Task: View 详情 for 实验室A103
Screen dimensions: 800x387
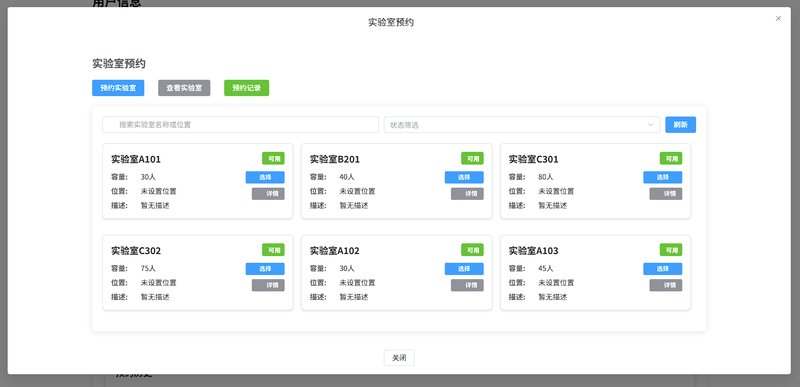Action: click(666, 285)
